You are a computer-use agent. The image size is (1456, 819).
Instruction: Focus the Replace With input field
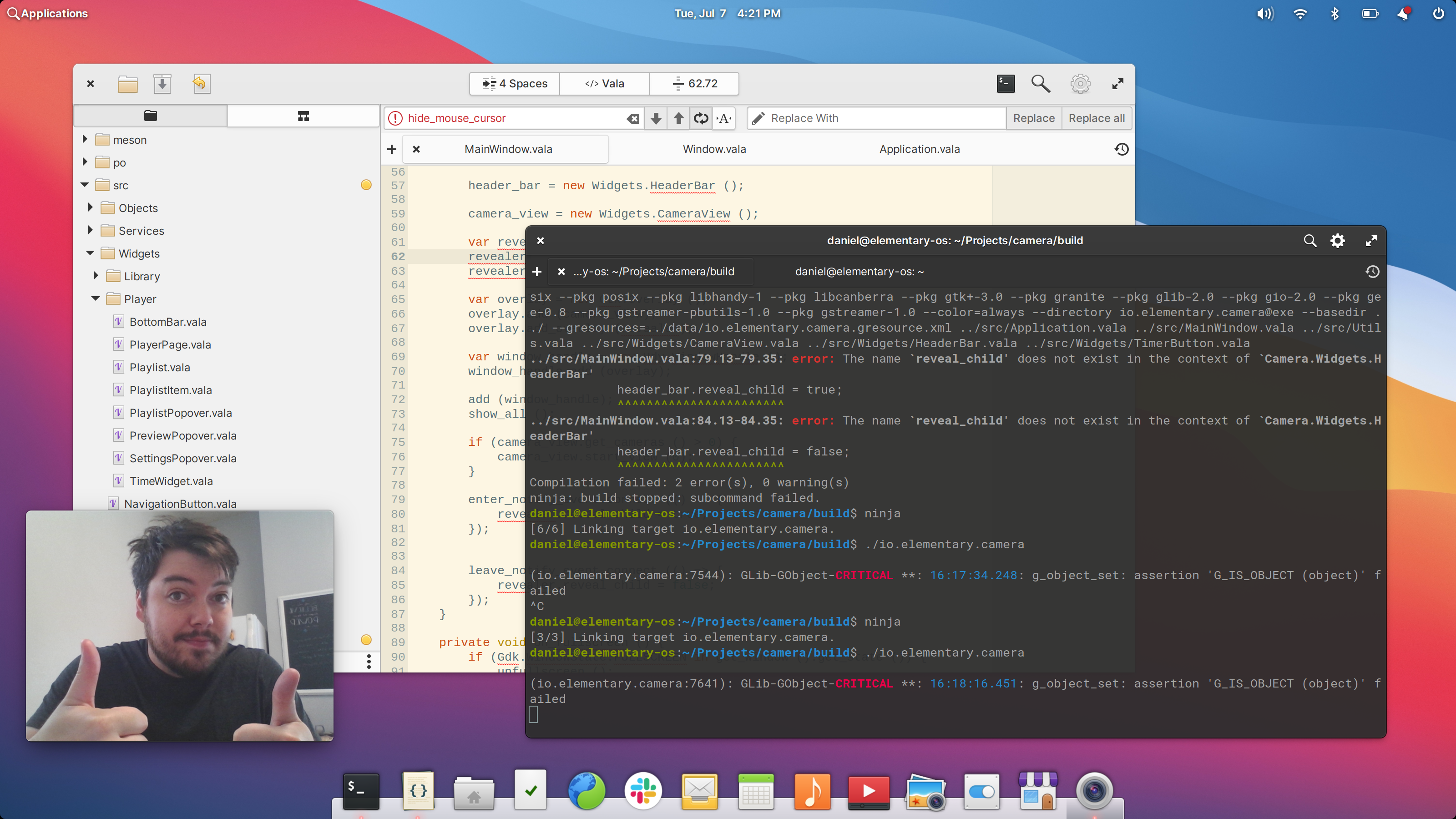pos(876,118)
